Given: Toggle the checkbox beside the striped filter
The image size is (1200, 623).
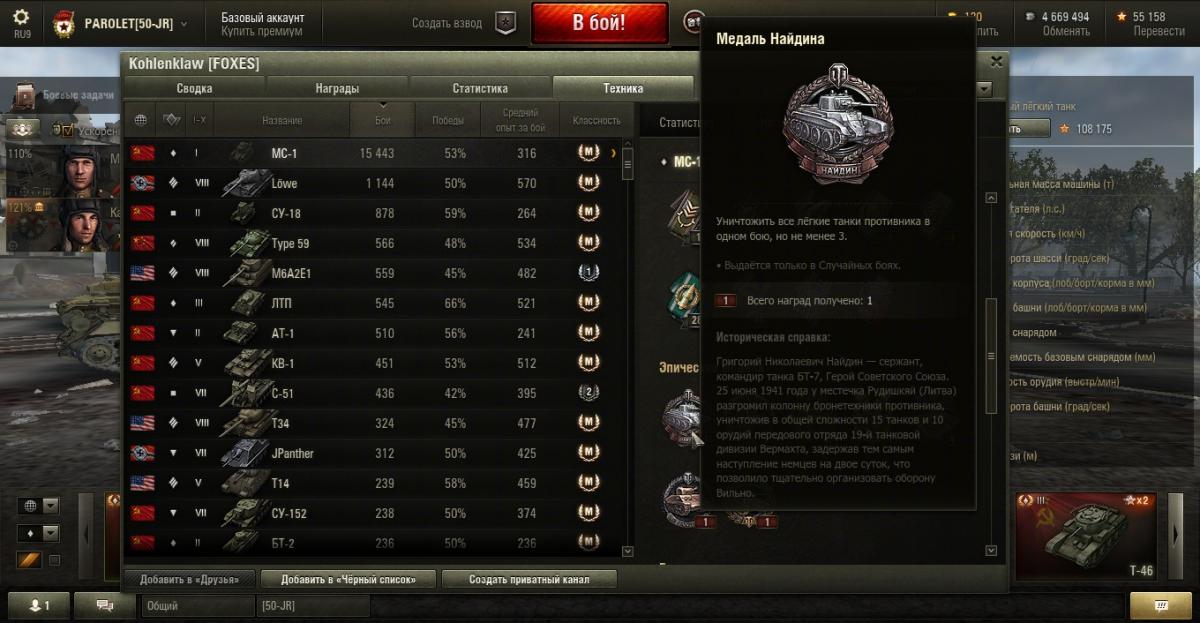Looking at the screenshot, I should 55,561.
